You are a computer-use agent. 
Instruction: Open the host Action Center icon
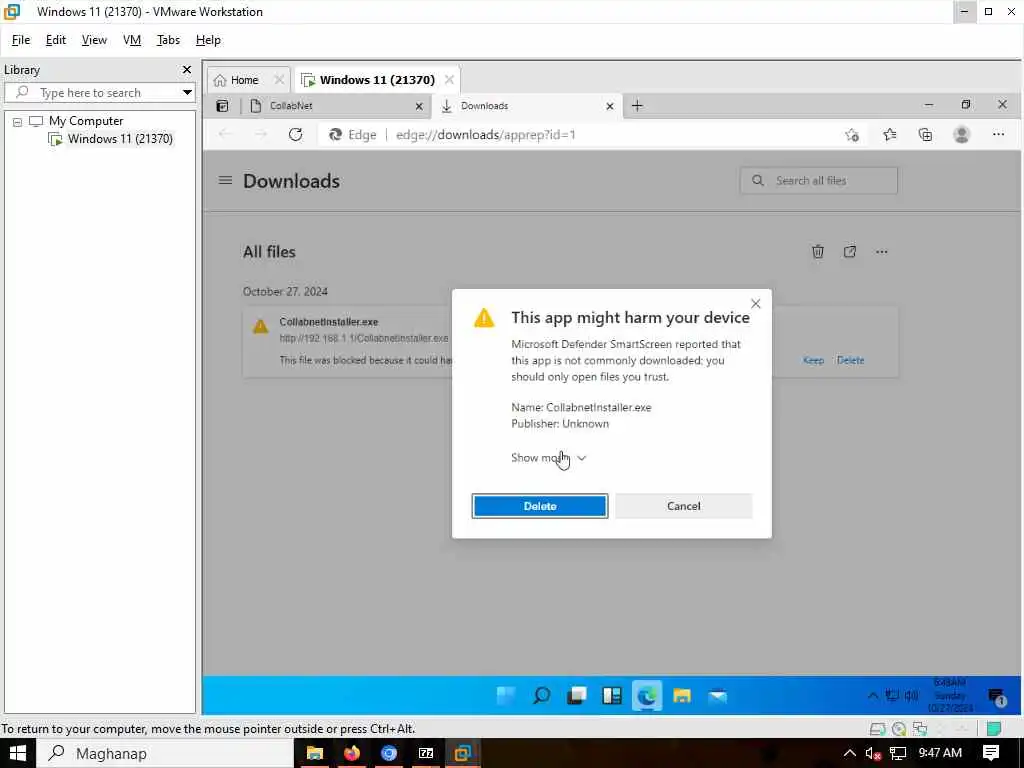[x=991, y=753]
